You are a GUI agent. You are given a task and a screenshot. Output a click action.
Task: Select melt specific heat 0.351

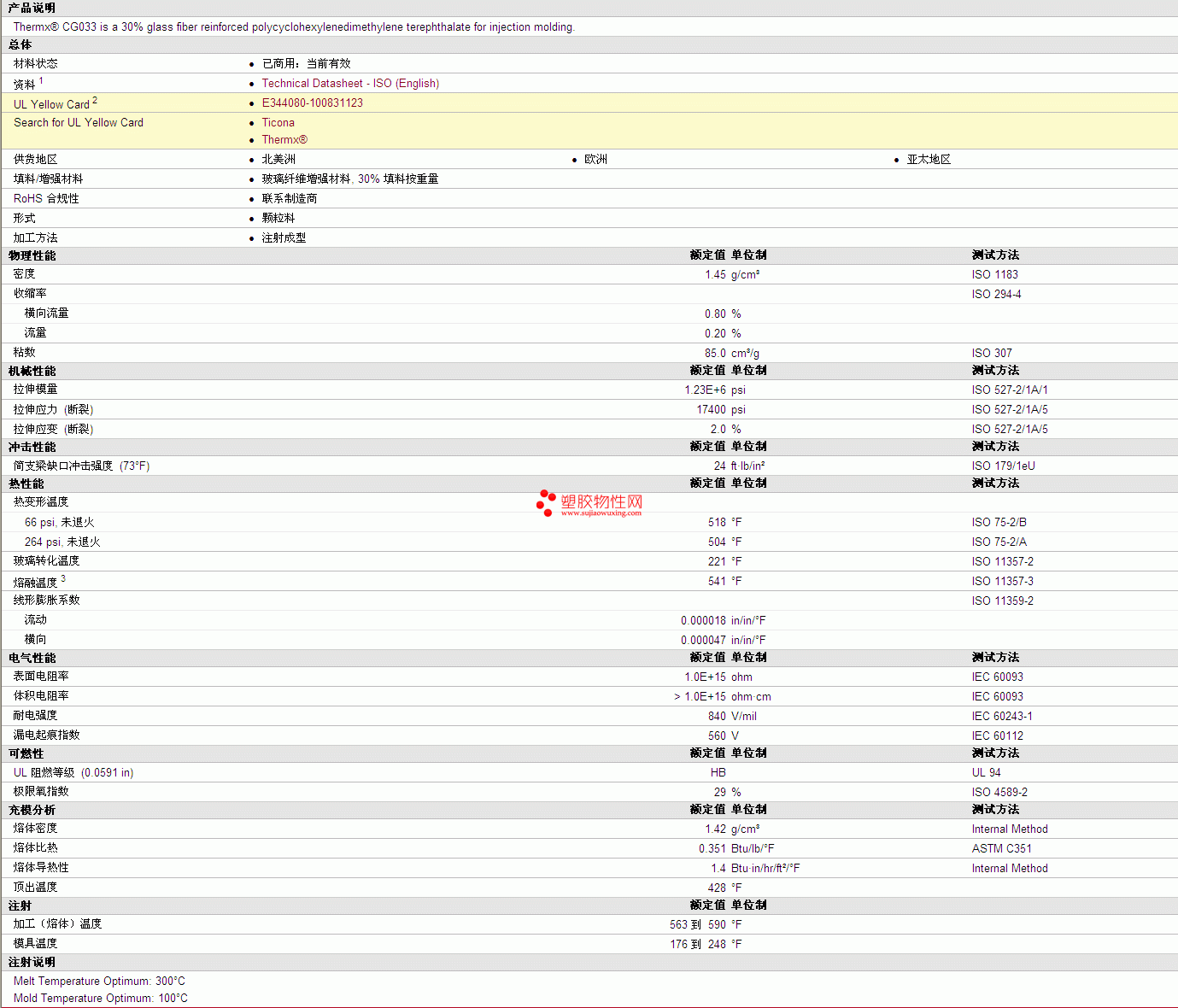click(712, 849)
